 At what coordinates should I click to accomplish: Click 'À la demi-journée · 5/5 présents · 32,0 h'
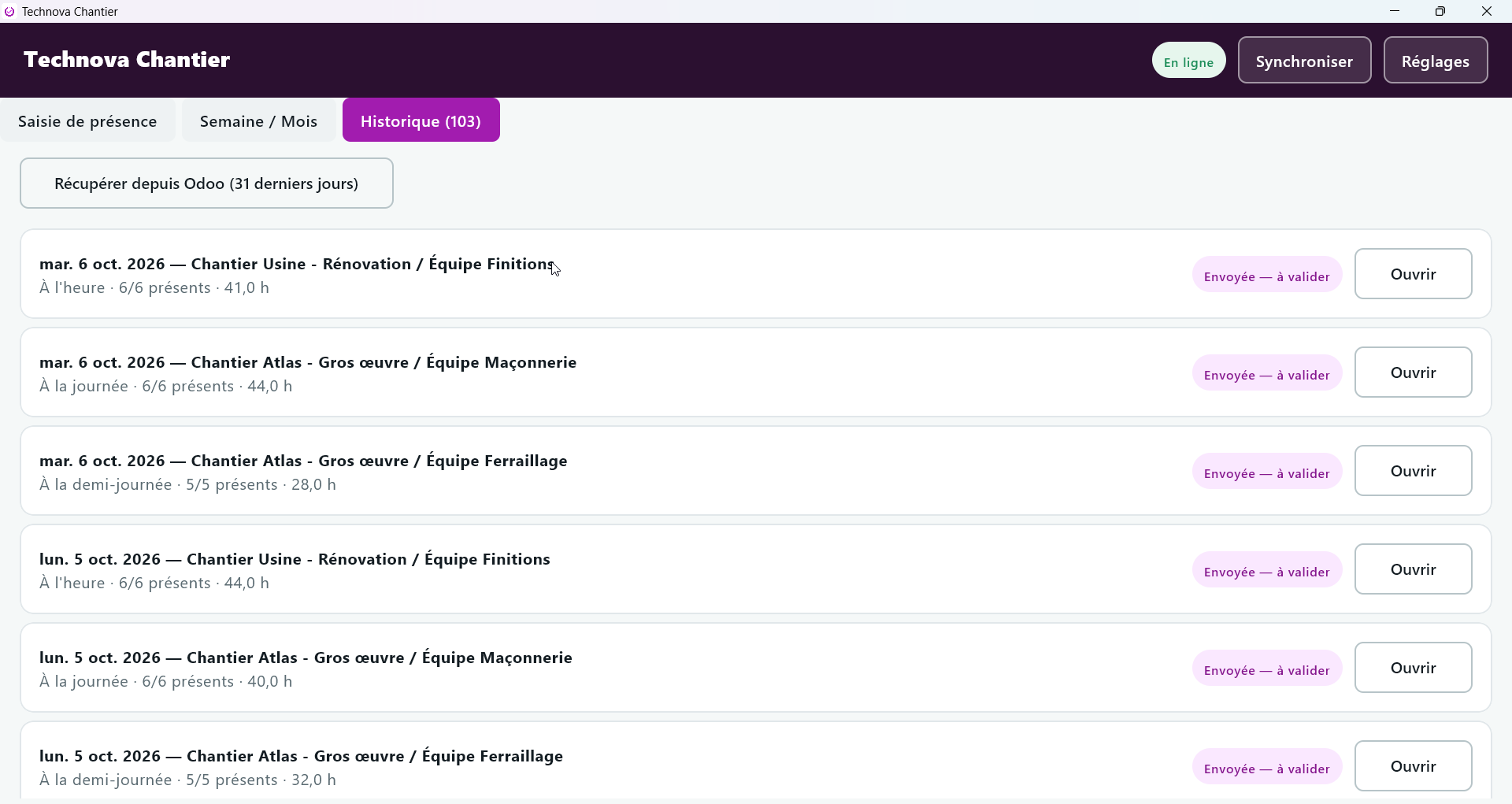click(x=187, y=780)
